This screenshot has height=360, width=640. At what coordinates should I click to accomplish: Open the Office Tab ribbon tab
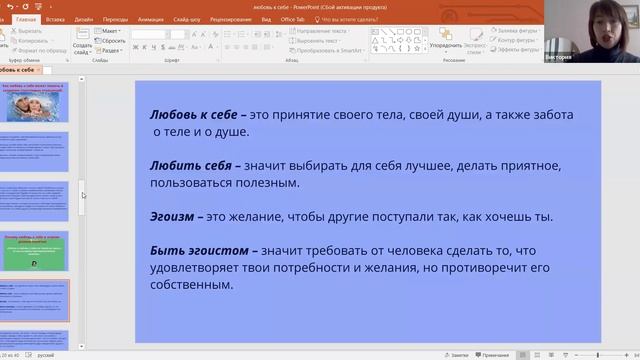point(292,19)
